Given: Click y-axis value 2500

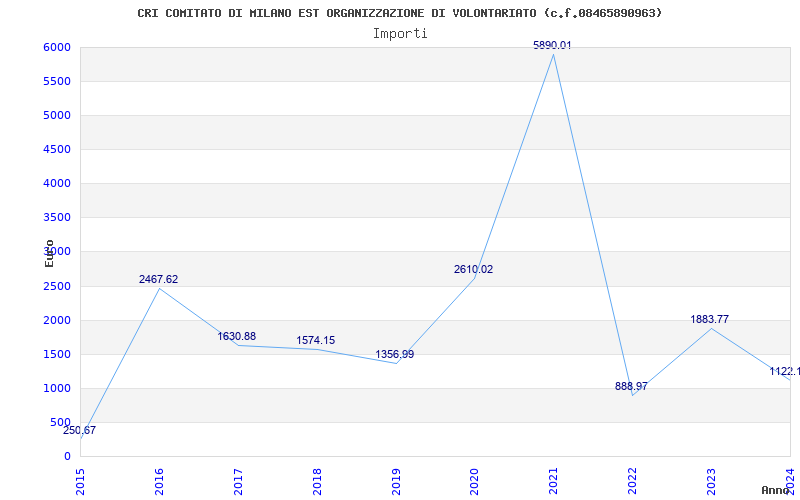Looking at the screenshot, I should coord(57,286).
